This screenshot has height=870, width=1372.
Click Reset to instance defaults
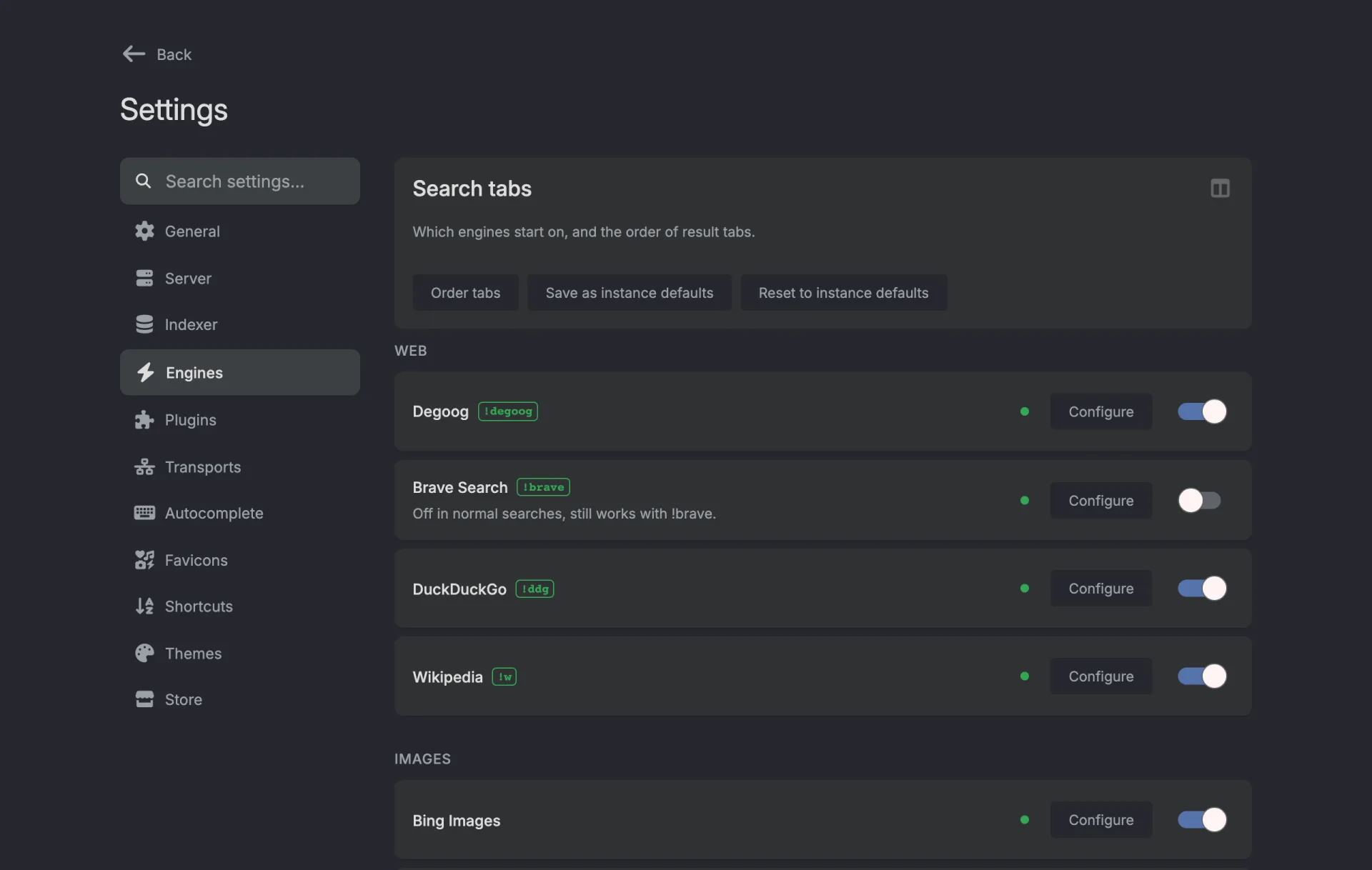[843, 292]
